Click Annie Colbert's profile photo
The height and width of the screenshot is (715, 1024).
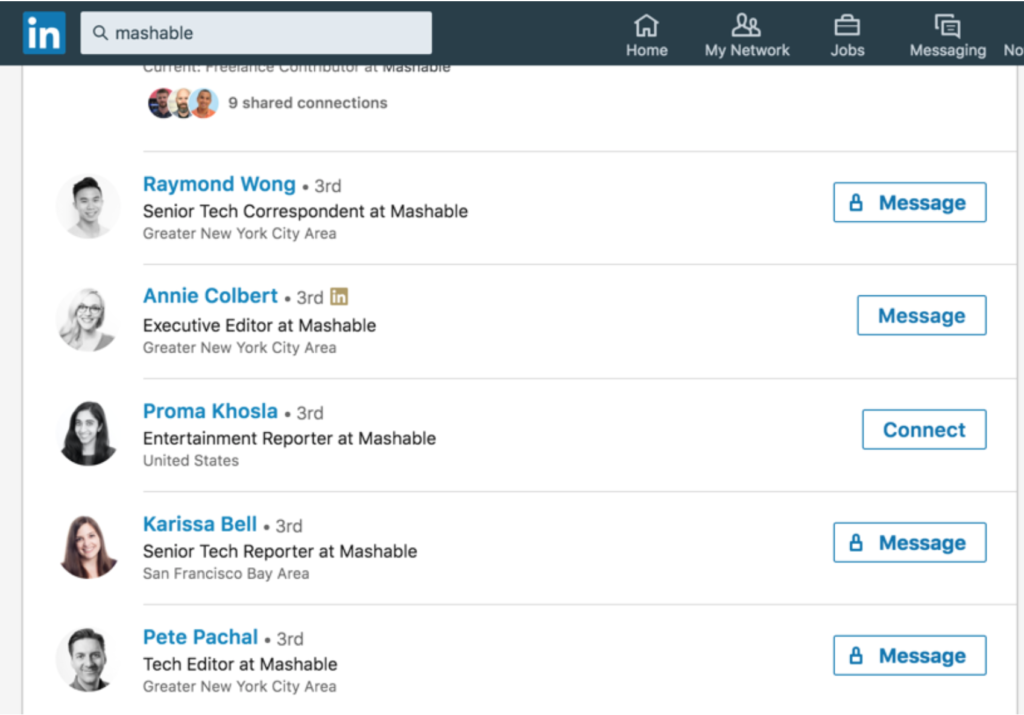click(x=88, y=320)
